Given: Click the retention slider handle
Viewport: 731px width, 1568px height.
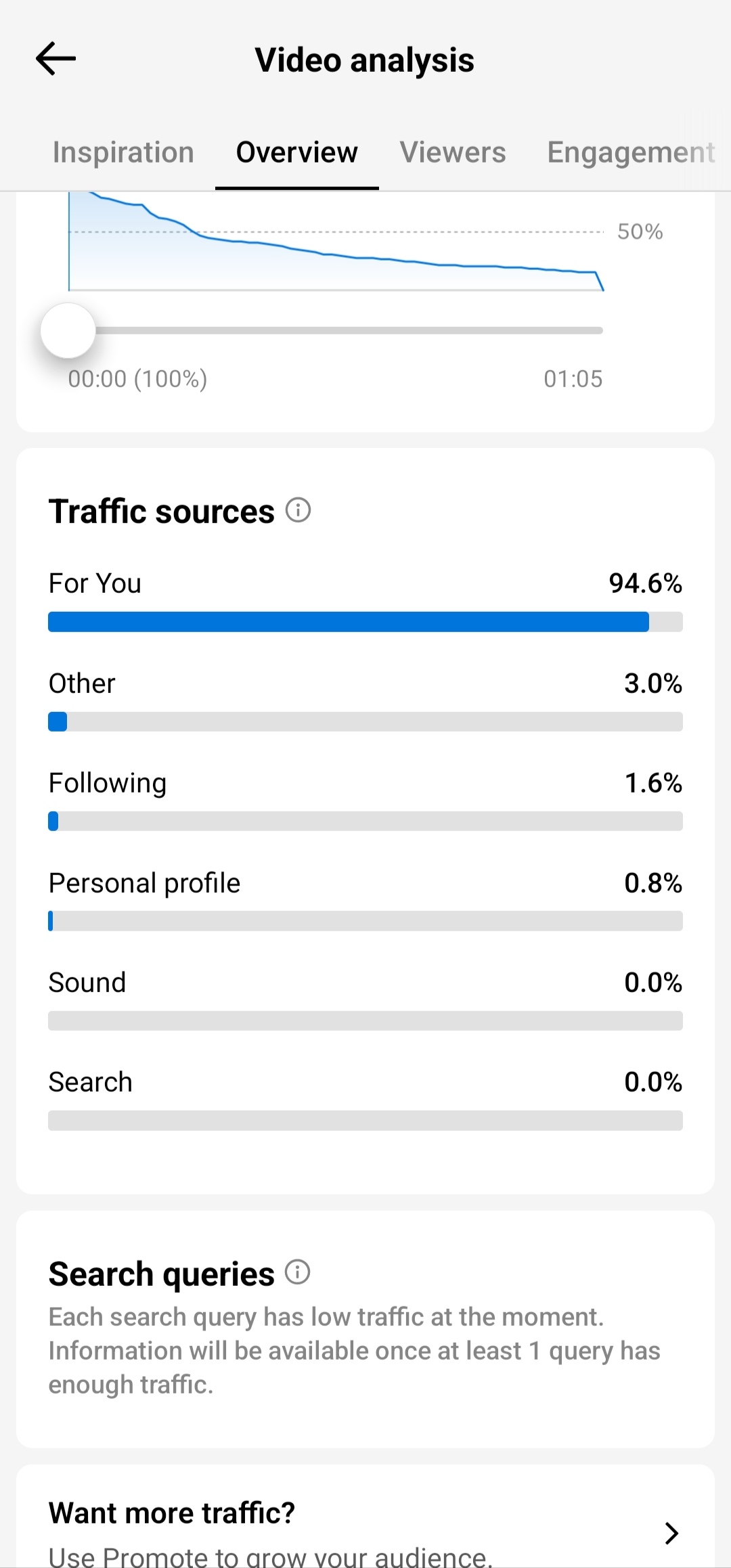Looking at the screenshot, I should [68, 330].
